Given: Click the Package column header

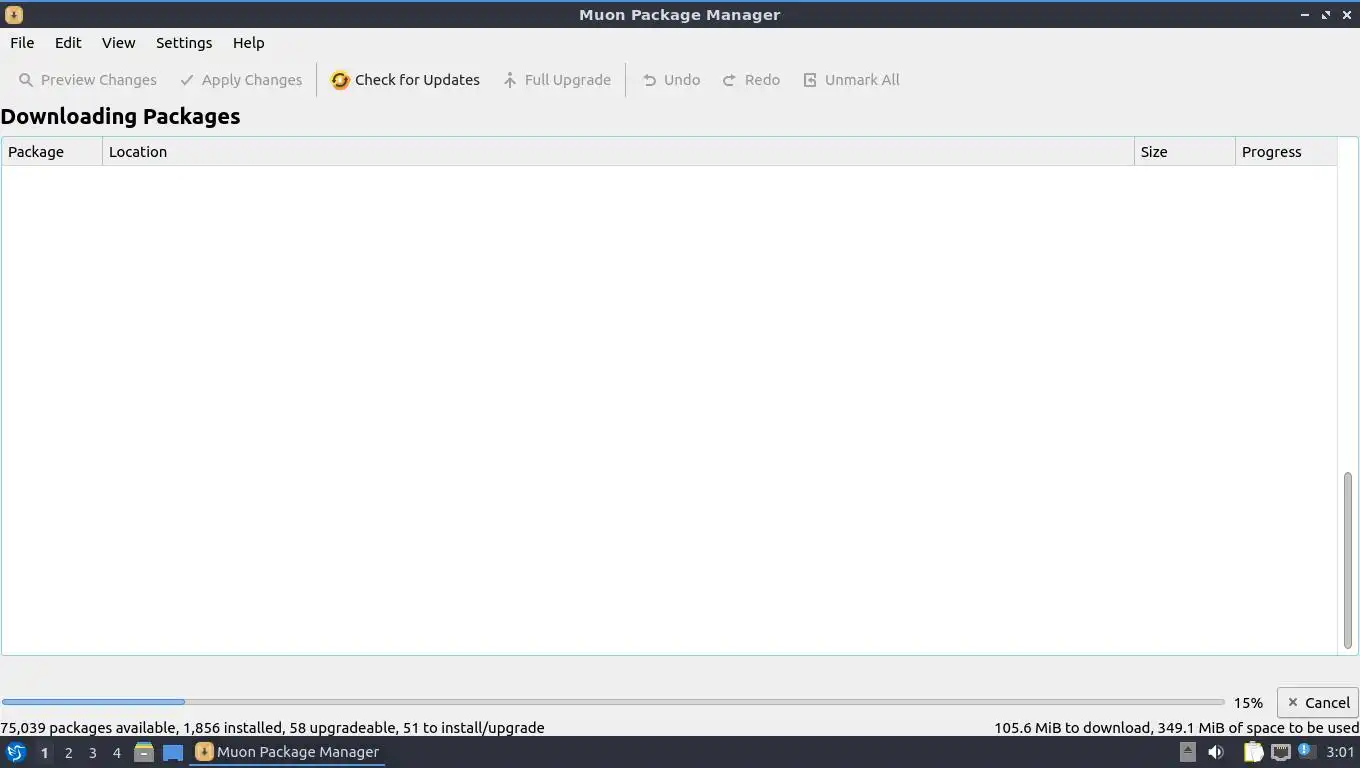Looking at the screenshot, I should (52, 152).
